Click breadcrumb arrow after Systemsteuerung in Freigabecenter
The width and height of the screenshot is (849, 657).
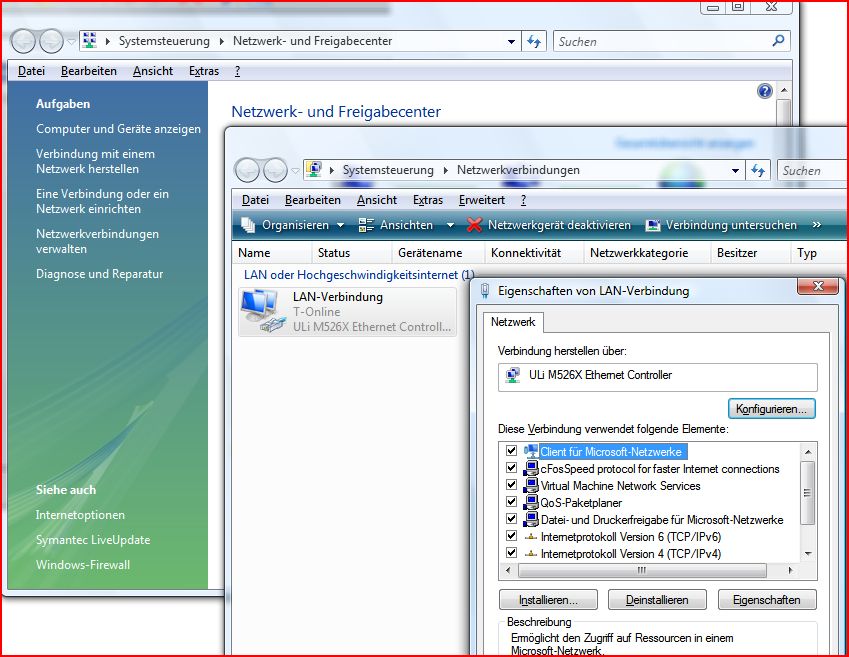click(221, 41)
